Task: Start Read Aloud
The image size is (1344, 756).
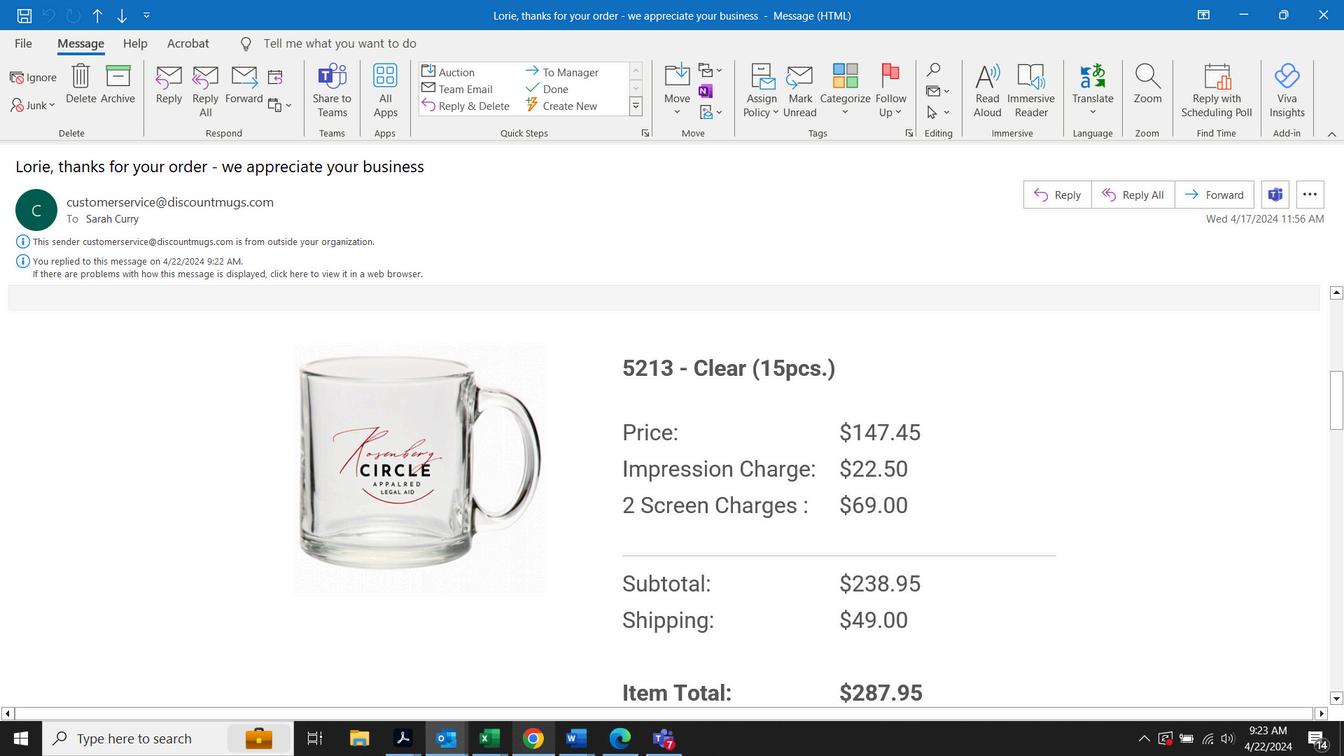Action: point(987,91)
